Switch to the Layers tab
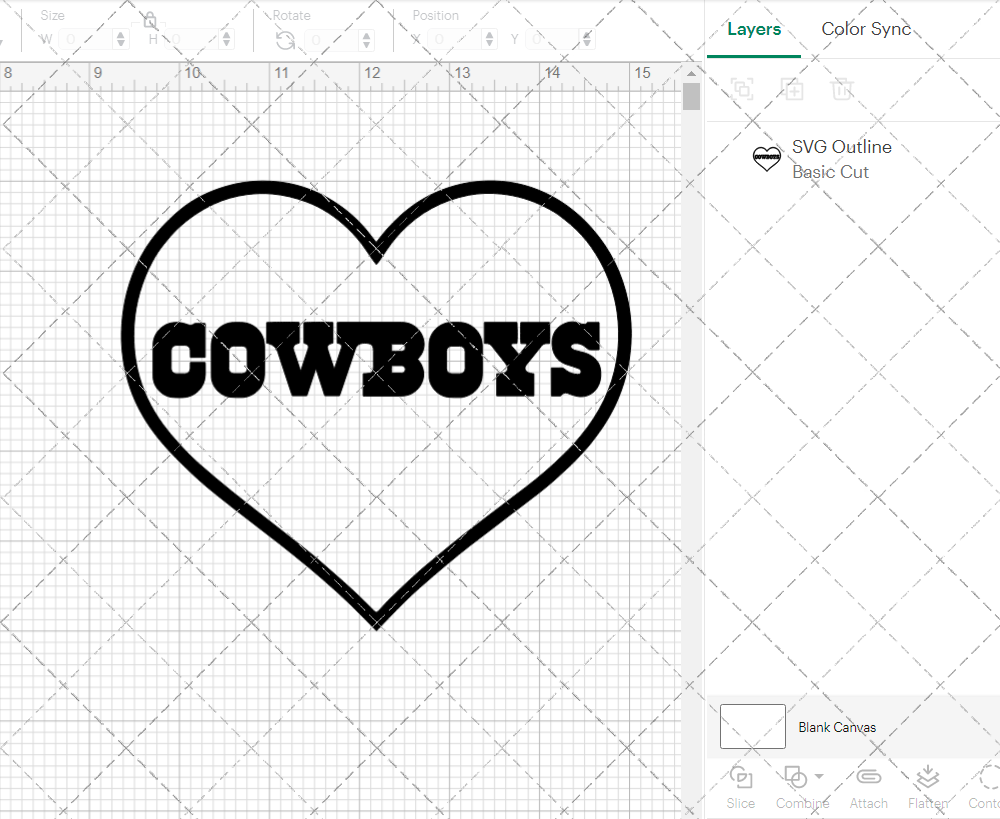 click(754, 29)
